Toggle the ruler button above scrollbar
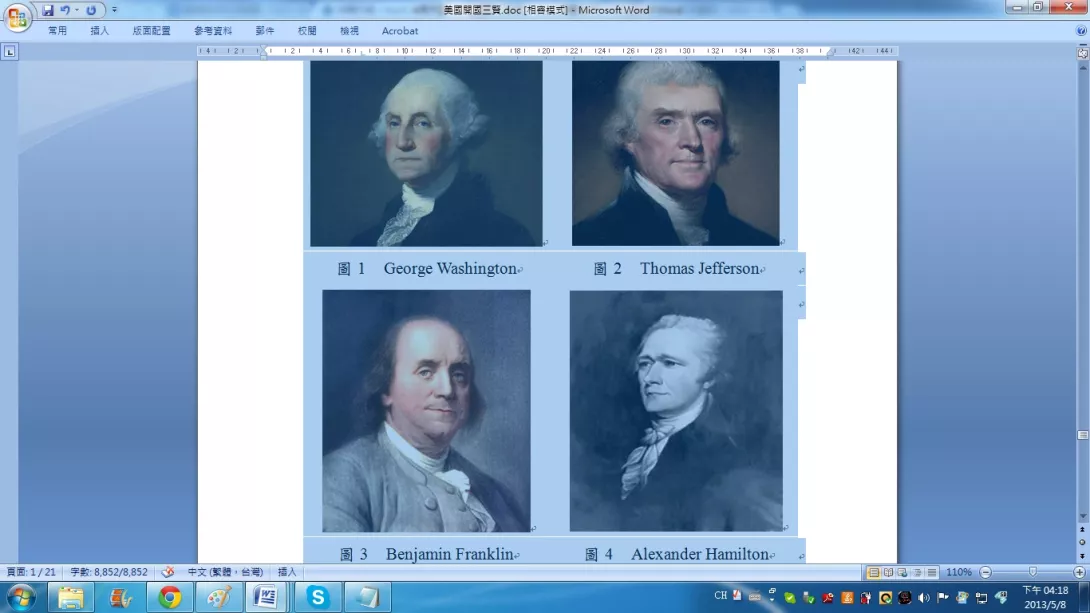 1082,52
